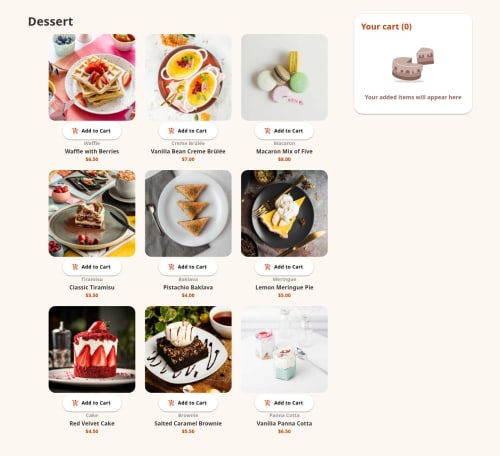Click cart icon on Red Velvet Add to Cart
500x456 pixels.
click(x=75, y=403)
